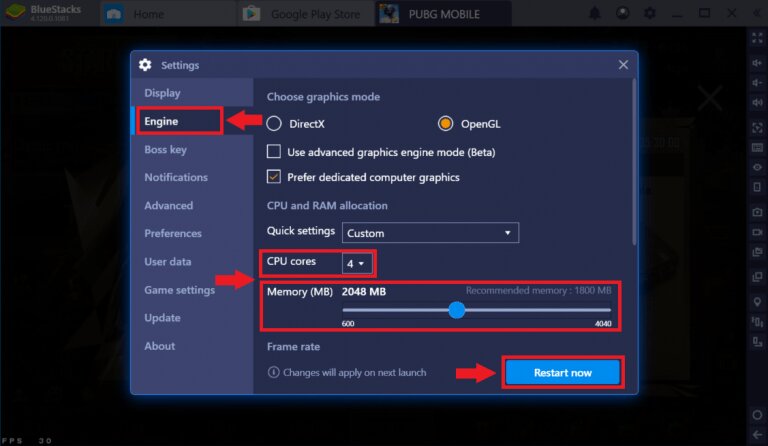
Task: Open the Update section
Action: pyautogui.click(x=162, y=318)
